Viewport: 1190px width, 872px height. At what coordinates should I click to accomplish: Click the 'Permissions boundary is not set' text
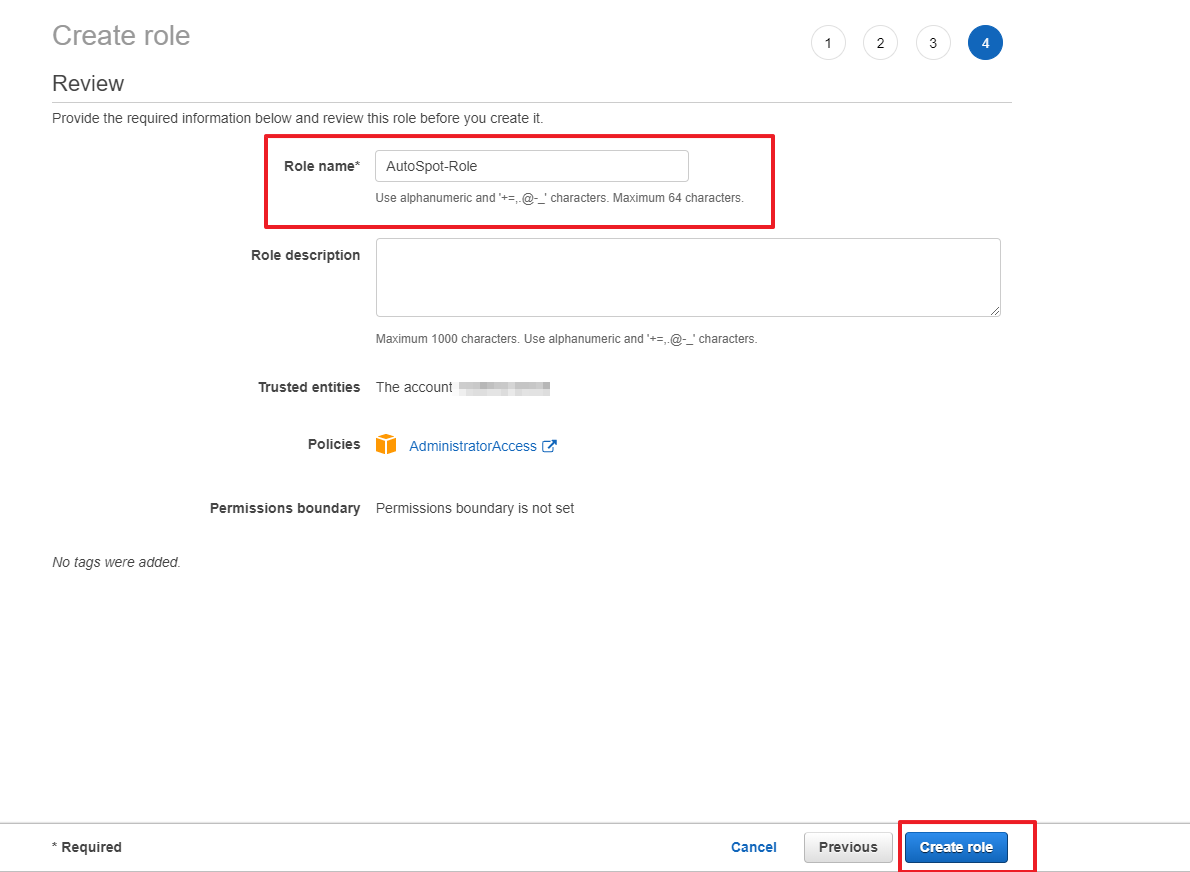point(475,508)
